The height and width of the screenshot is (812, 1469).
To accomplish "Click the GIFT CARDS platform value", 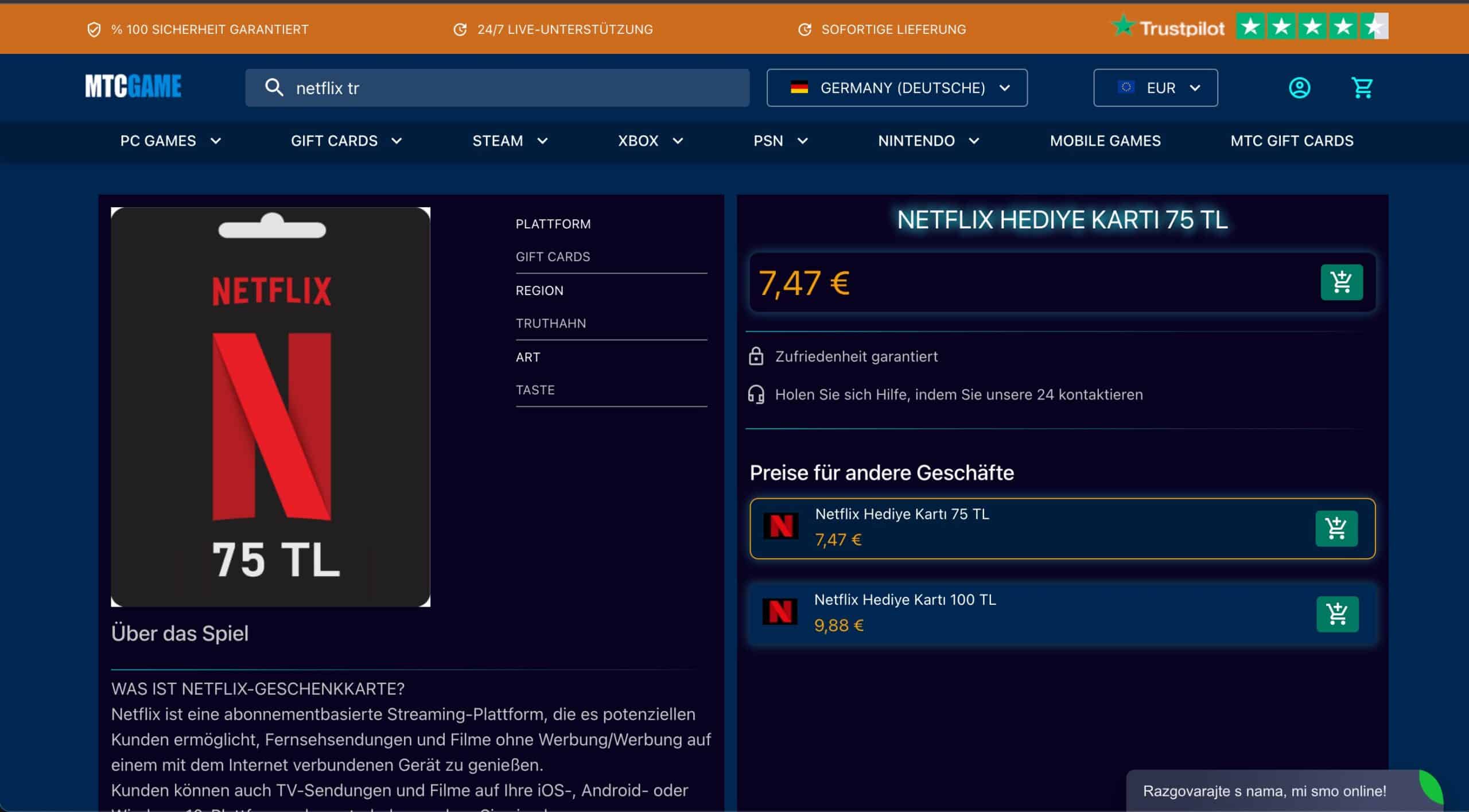I will pyautogui.click(x=553, y=257).
